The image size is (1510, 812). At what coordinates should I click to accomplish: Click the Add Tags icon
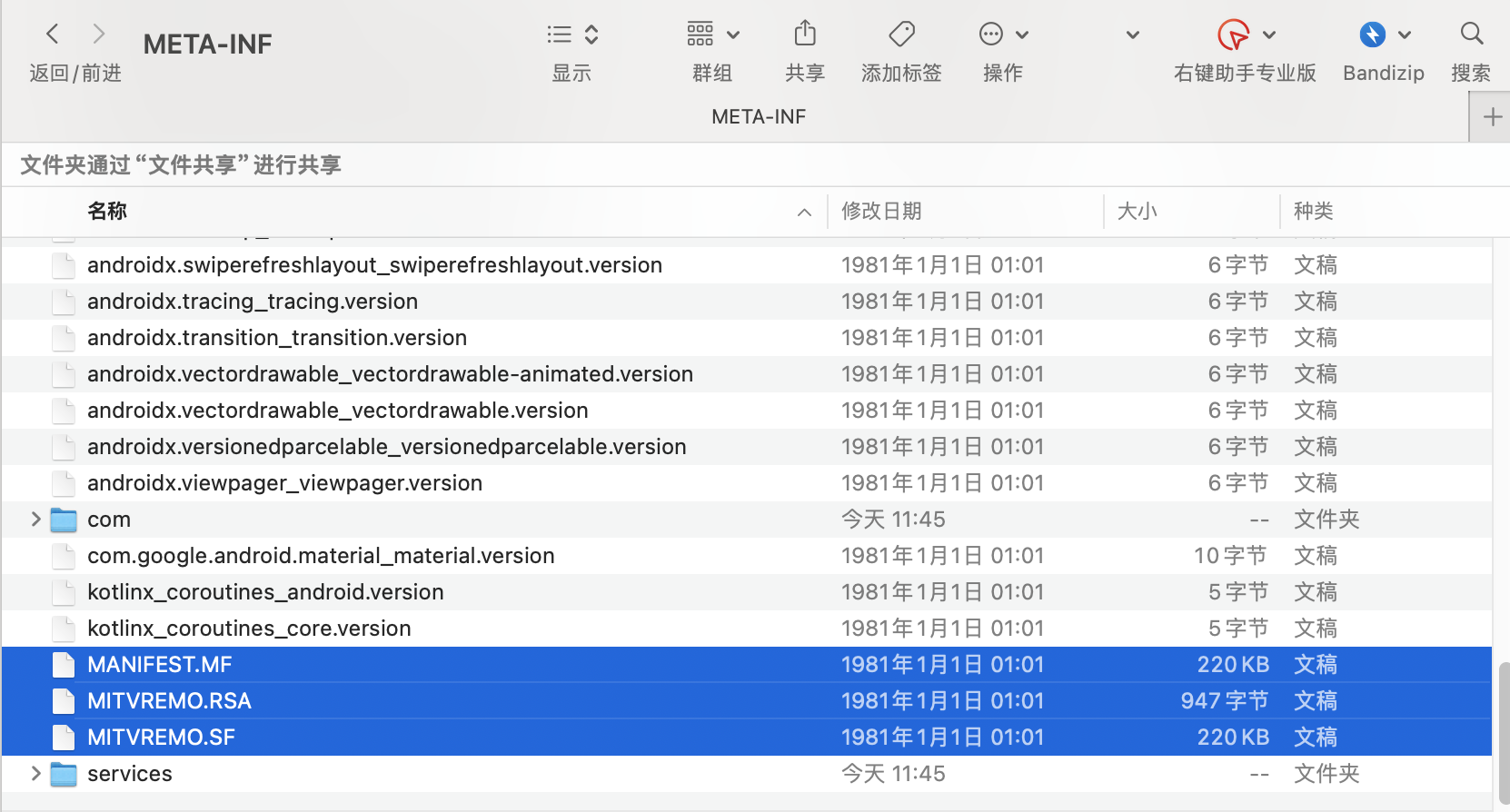click(x=901, y=35)
